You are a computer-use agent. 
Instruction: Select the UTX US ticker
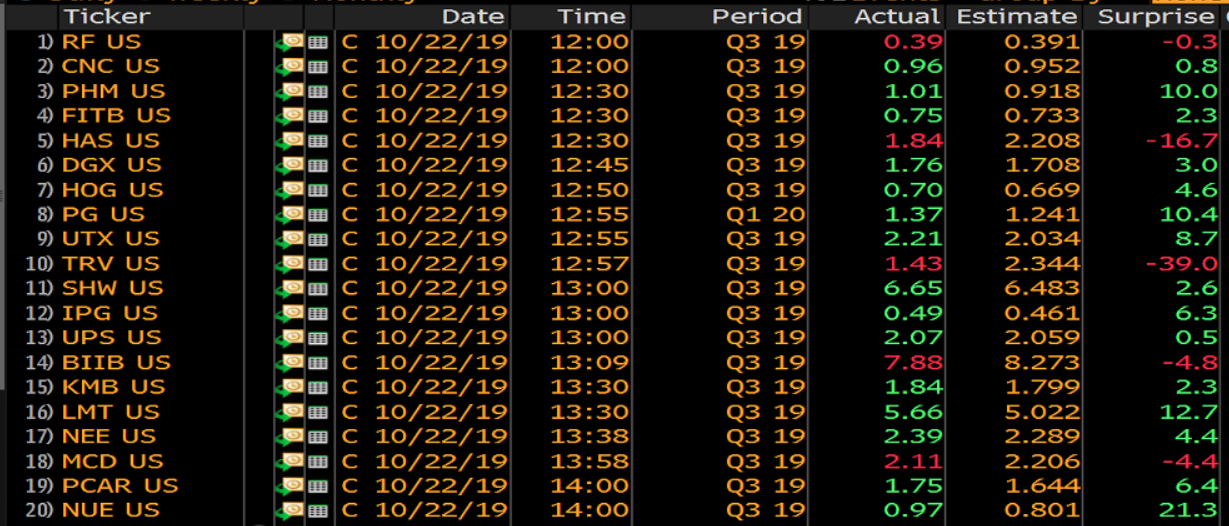point(110,239)
